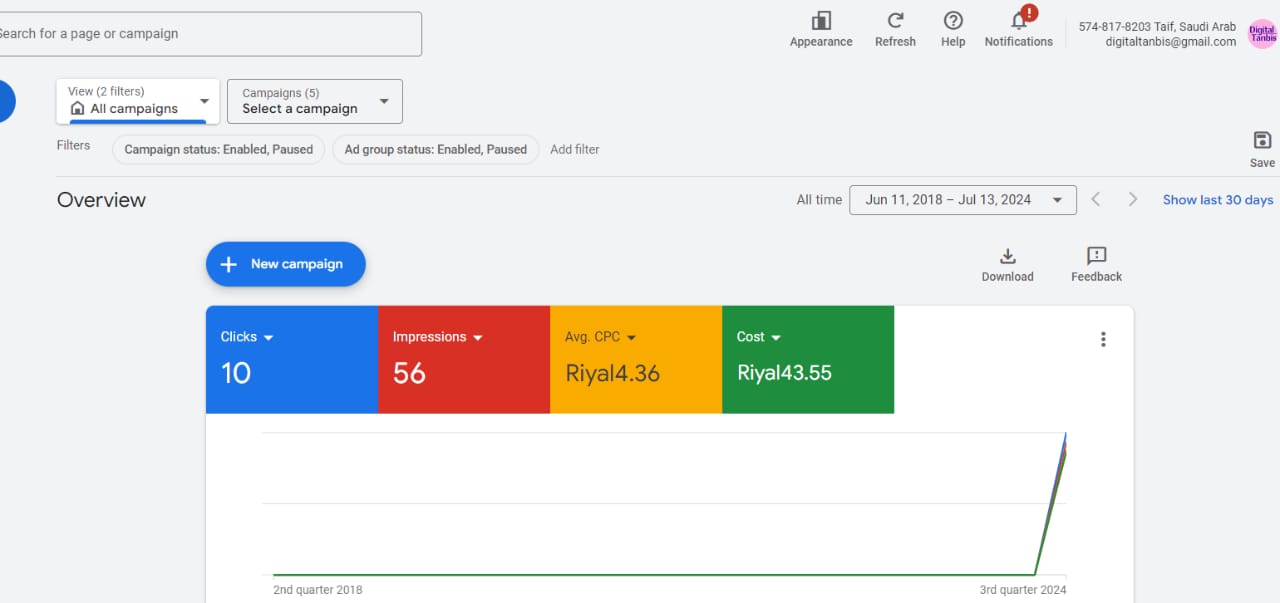Open the scorecard three-dot menu
This screenshot has width=1280, height=603.
click(x=1103, y=339)
